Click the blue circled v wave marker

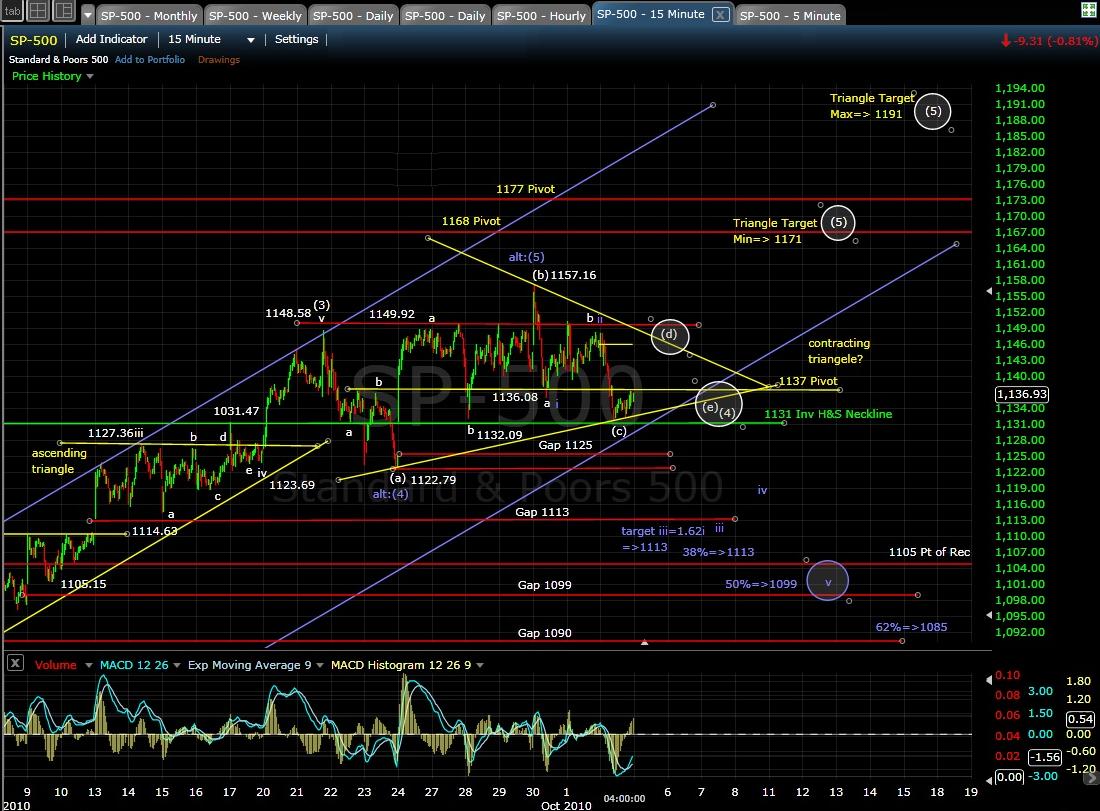pos(828,582)
